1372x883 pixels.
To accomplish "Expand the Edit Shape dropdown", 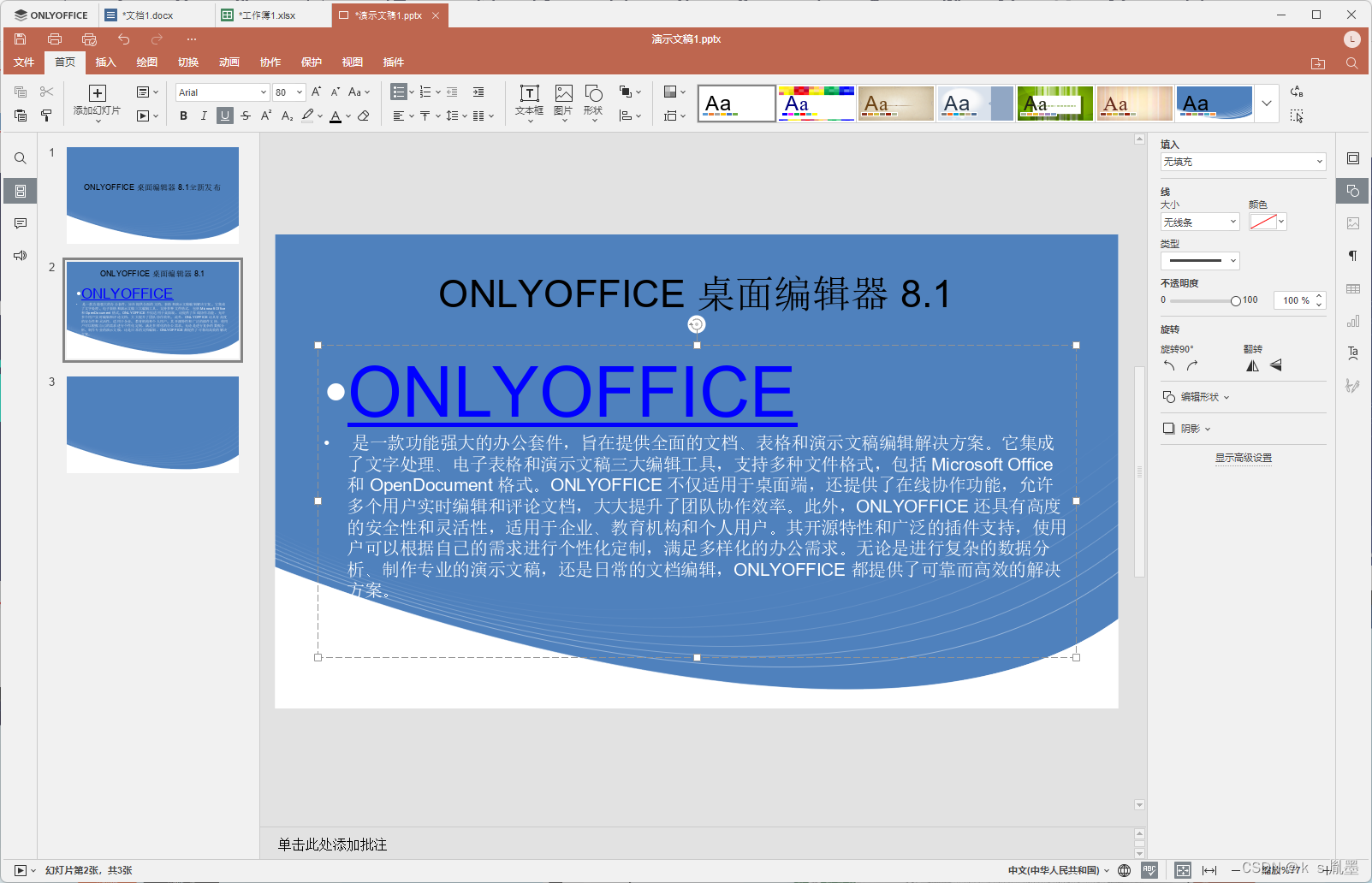I will 1197,397.
